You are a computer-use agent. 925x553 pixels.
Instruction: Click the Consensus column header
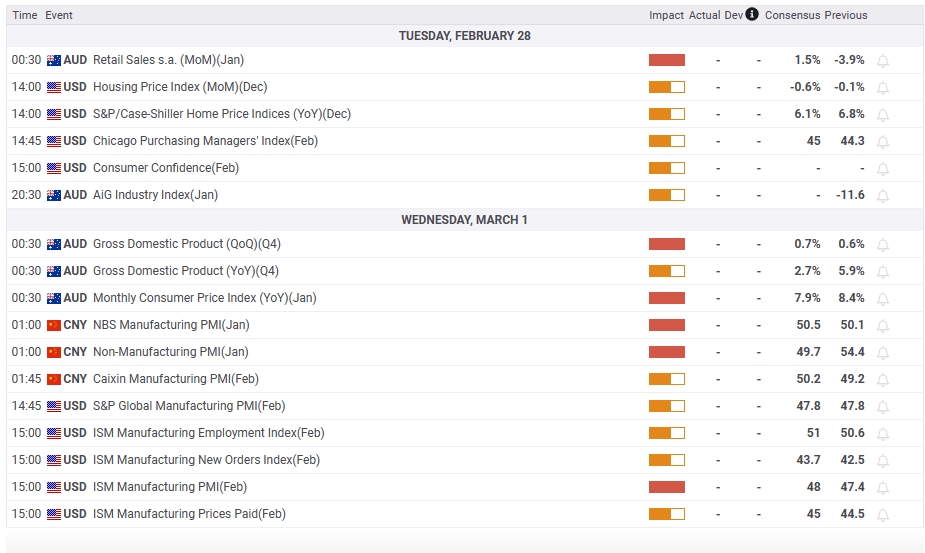[x=792, y=15]
